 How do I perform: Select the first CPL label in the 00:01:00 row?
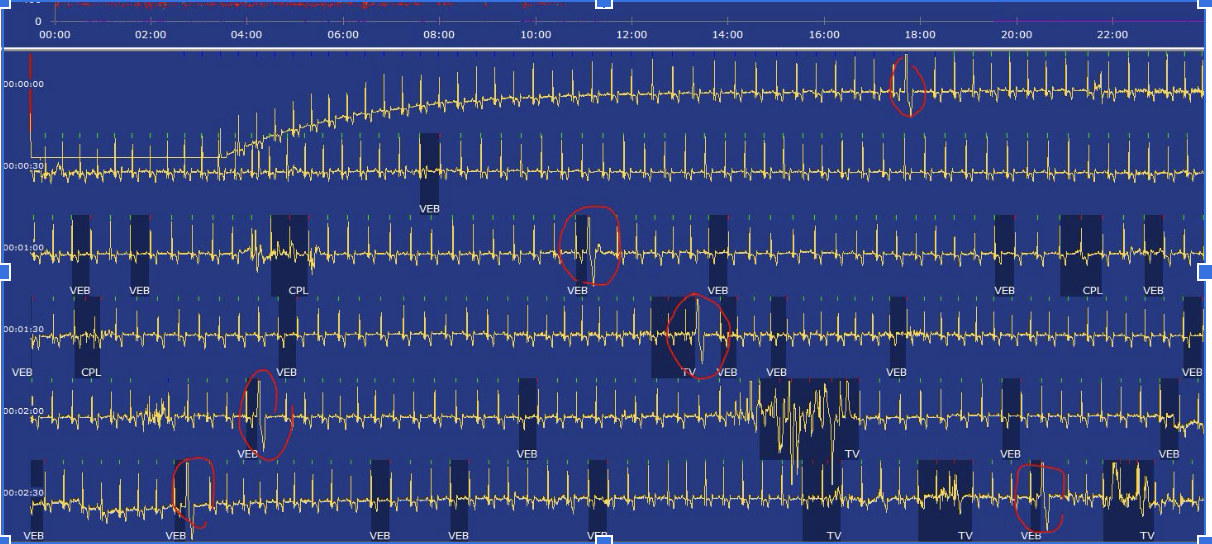click(x=298, y=291)
